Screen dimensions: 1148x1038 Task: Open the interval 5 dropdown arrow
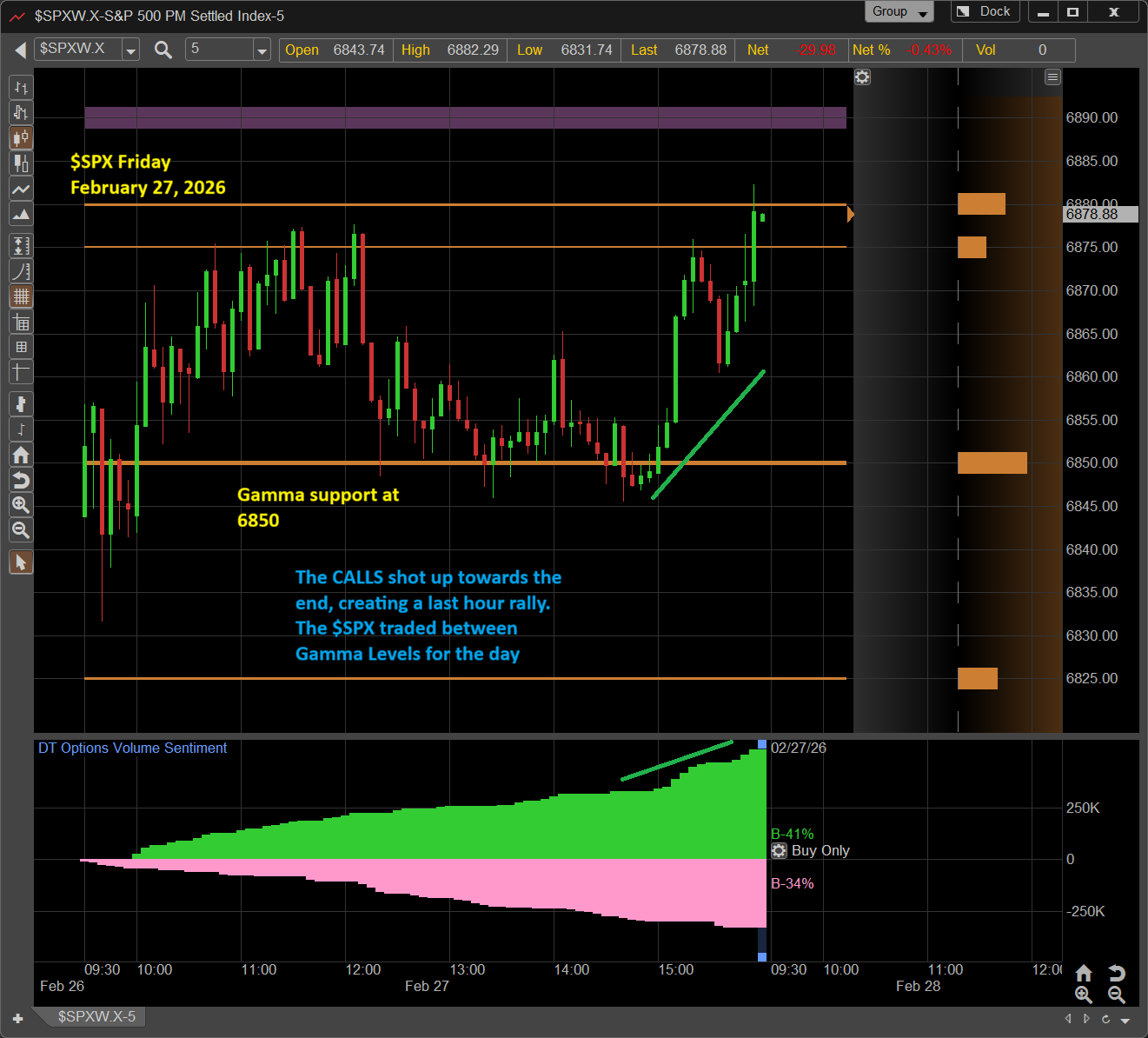[x=262, y=50]
